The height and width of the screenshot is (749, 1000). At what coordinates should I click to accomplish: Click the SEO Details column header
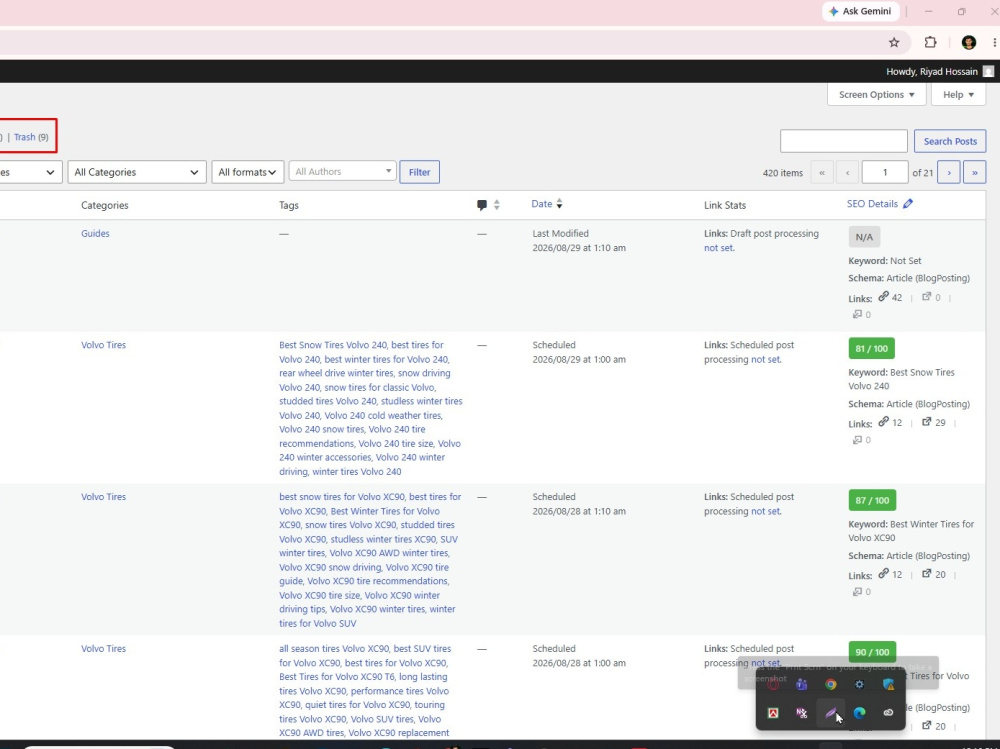(872, 204)
